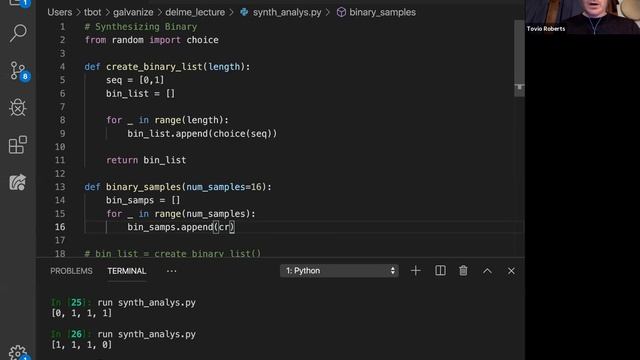Click the editor vertical scrollbar thumb
Screen dimensions: 640x360
pyautogui.click(x=519, y=58)
